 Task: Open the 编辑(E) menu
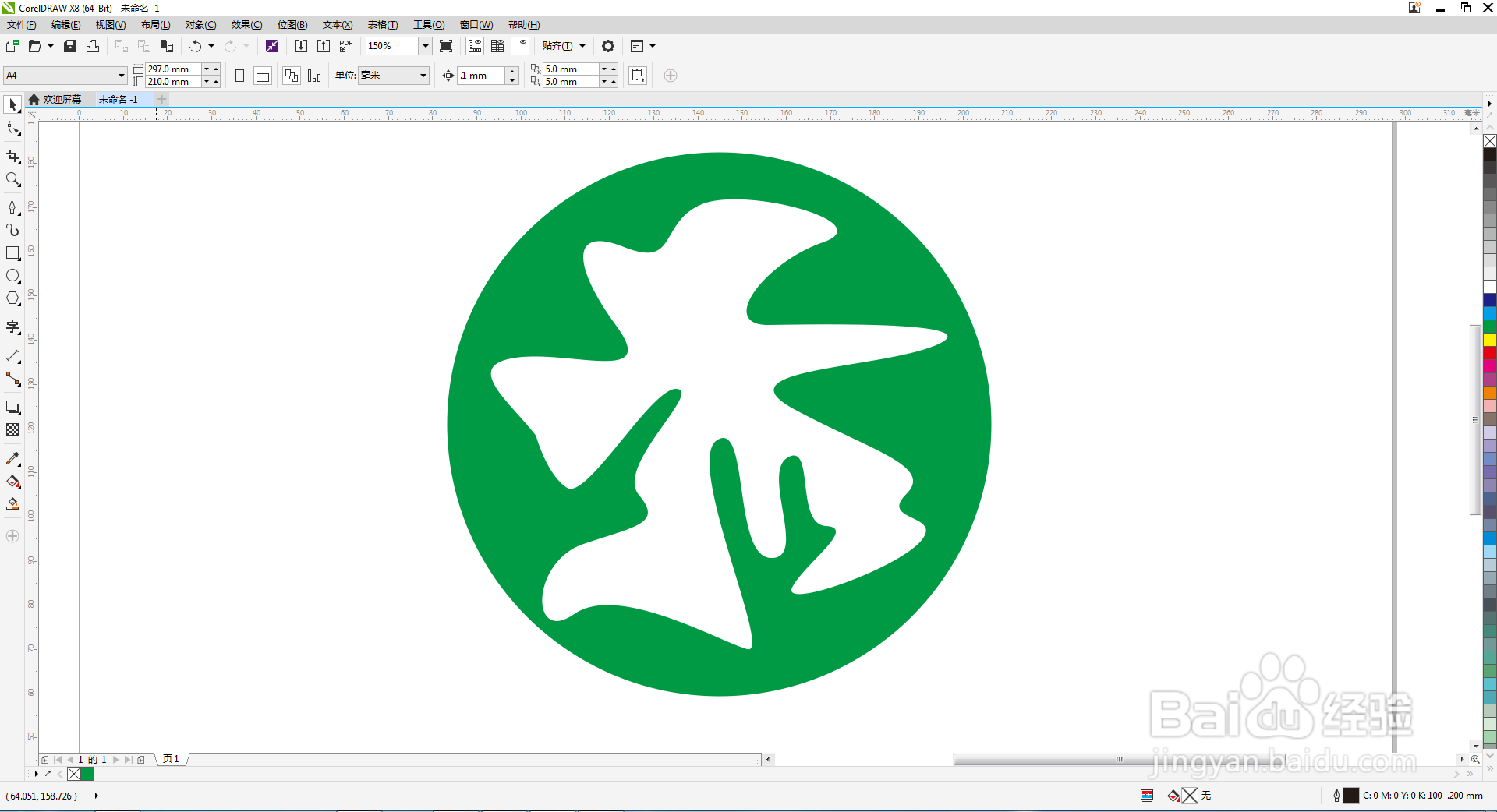(65, 25)
